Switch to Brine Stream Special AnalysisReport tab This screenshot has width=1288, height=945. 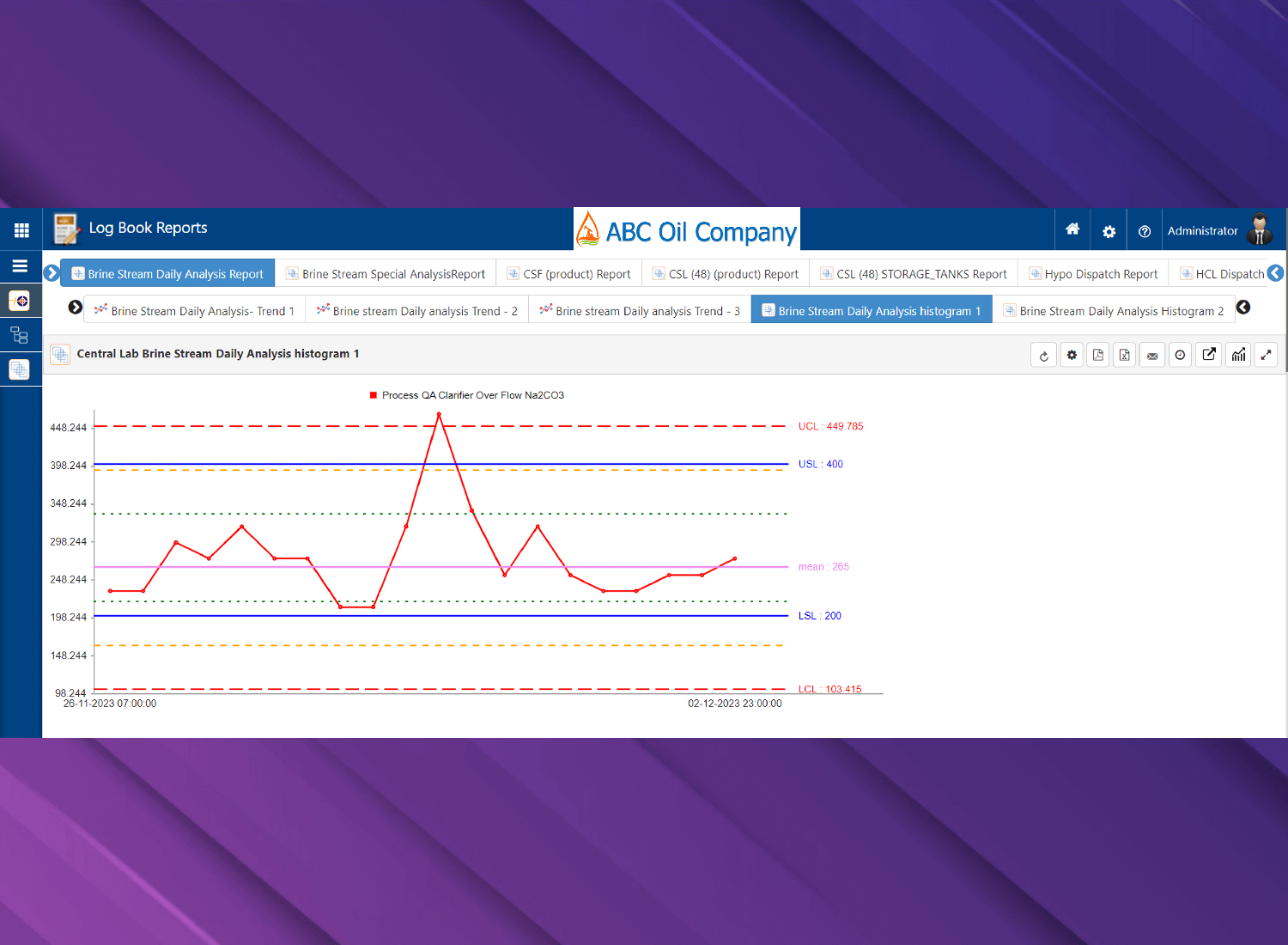(386, 274)
